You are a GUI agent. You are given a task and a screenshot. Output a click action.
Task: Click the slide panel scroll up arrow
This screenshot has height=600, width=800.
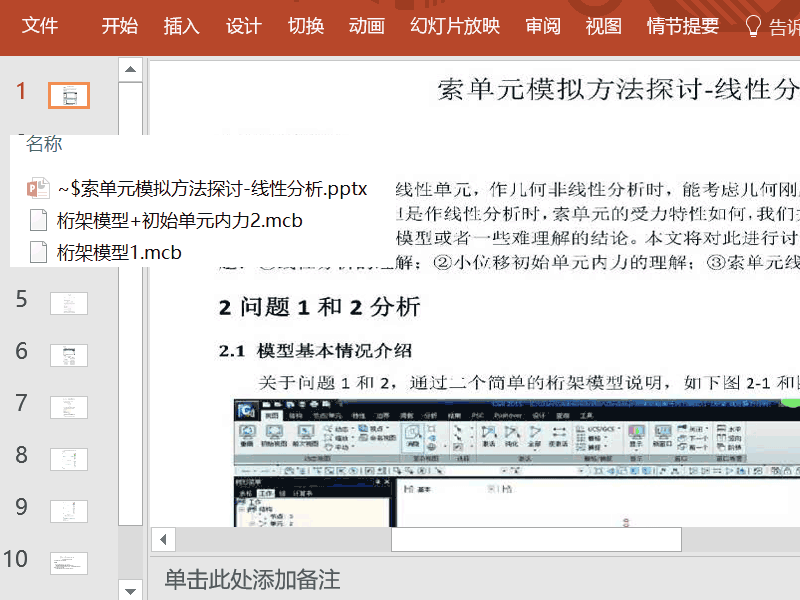tap(130, 69)
